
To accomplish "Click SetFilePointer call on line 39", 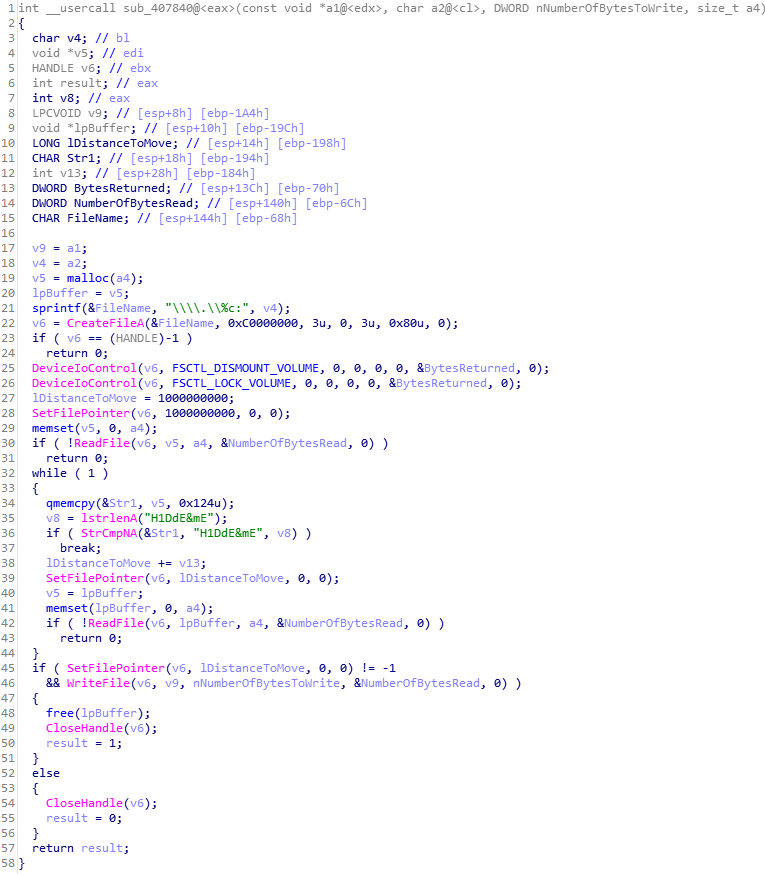I will point(95,579).
